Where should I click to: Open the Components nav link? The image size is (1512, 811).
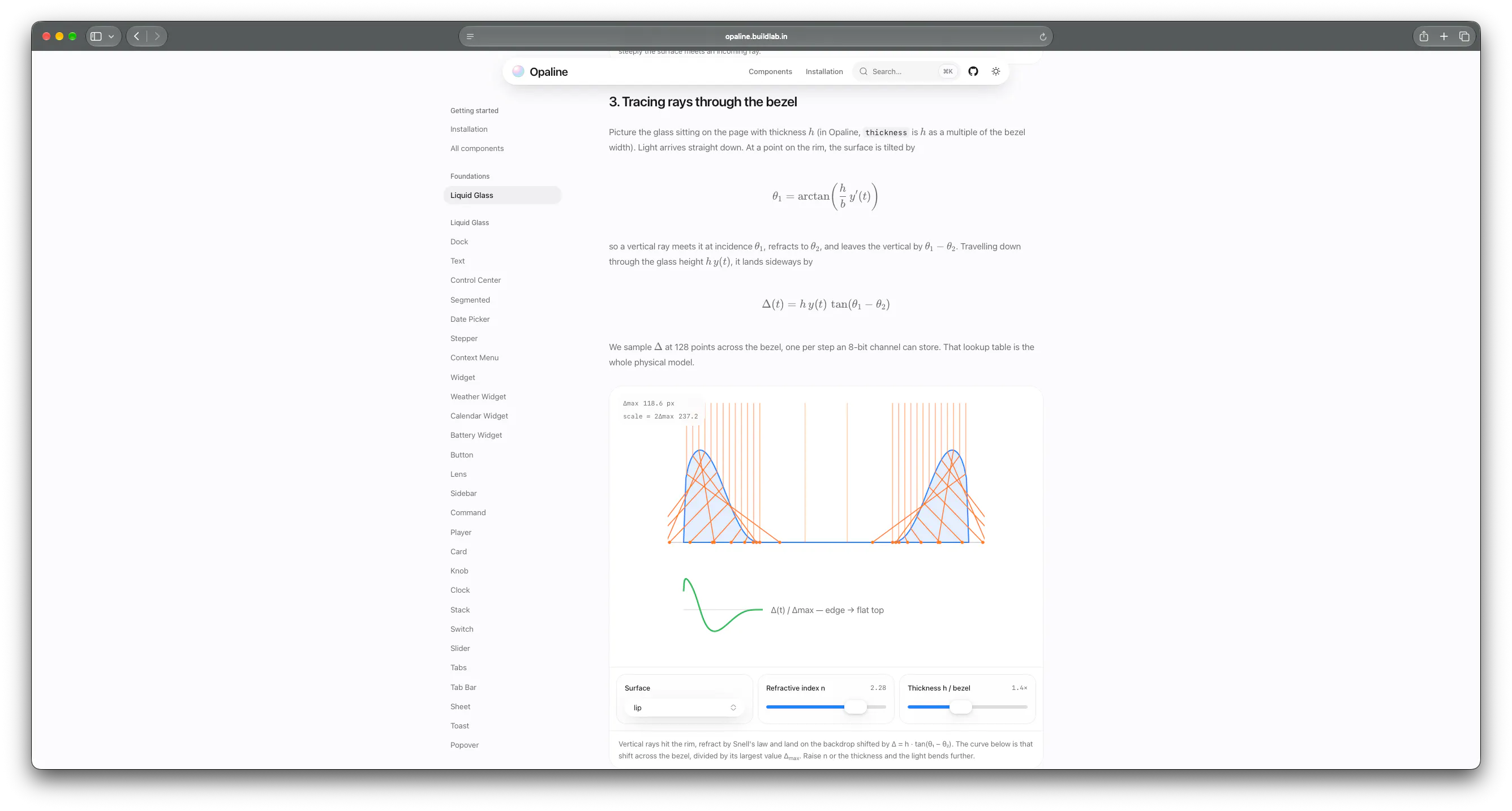[x=770, y=72]
